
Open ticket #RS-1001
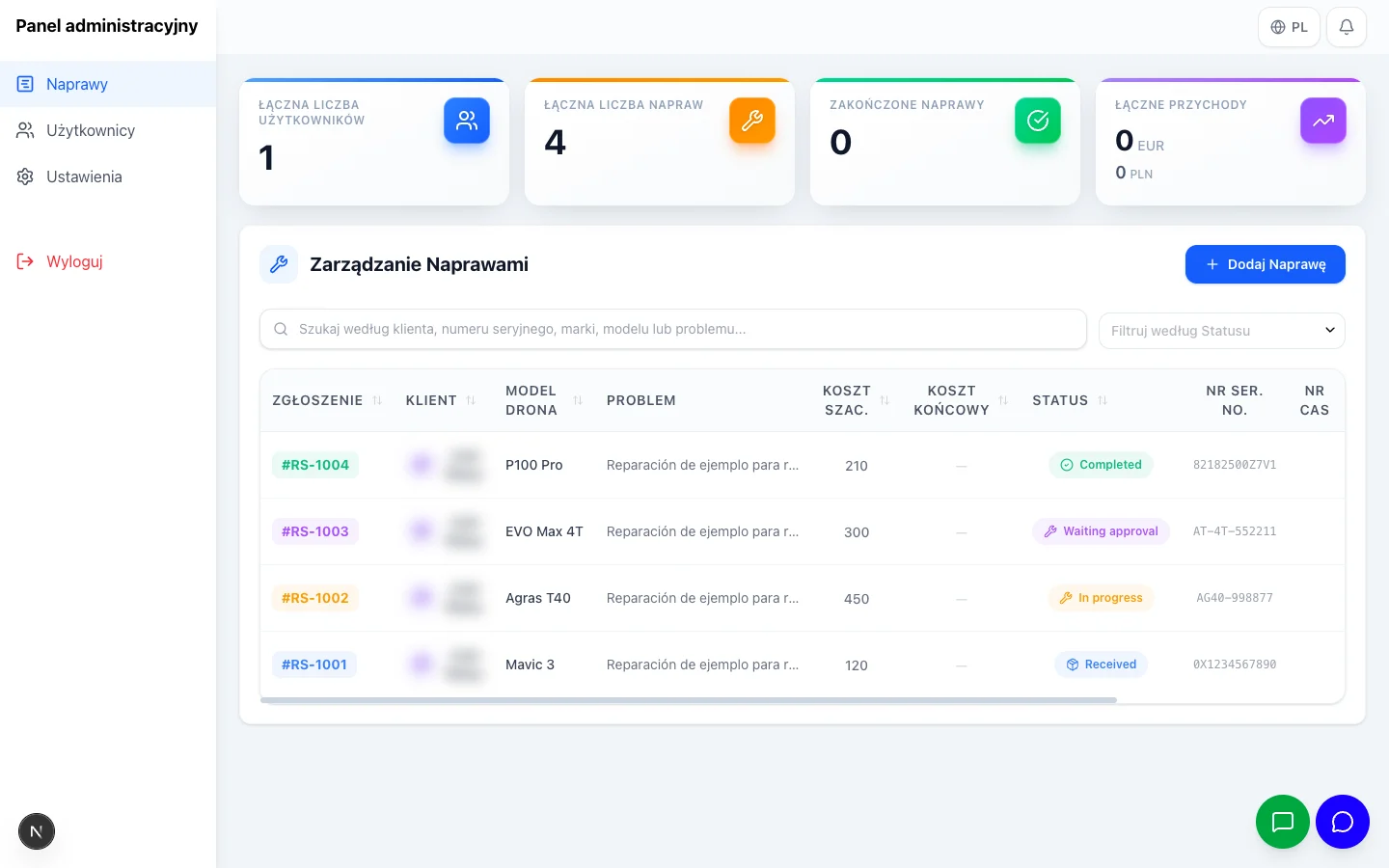[x=314, y=665]
